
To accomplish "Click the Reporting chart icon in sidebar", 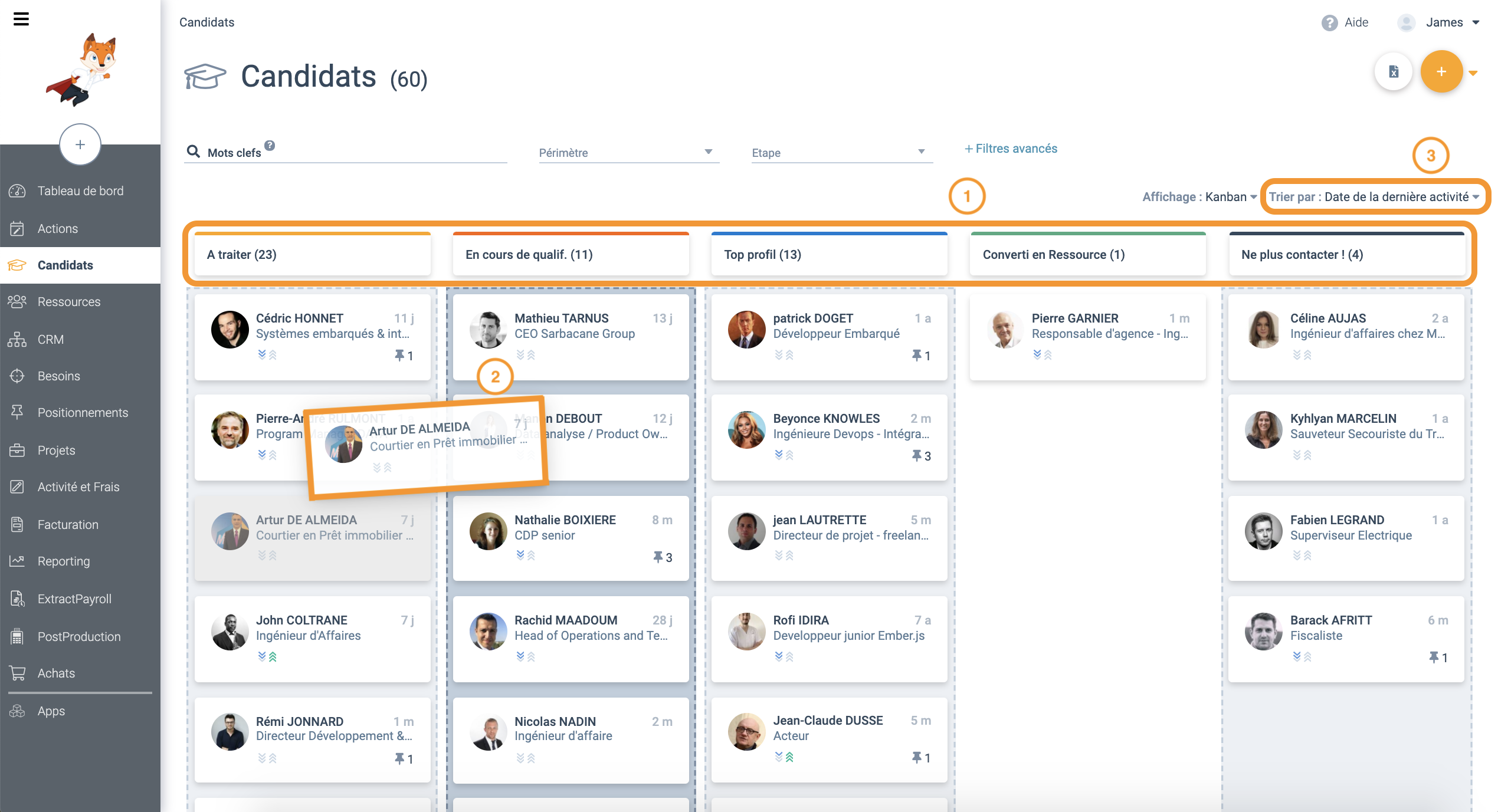I will click(17, 561).
